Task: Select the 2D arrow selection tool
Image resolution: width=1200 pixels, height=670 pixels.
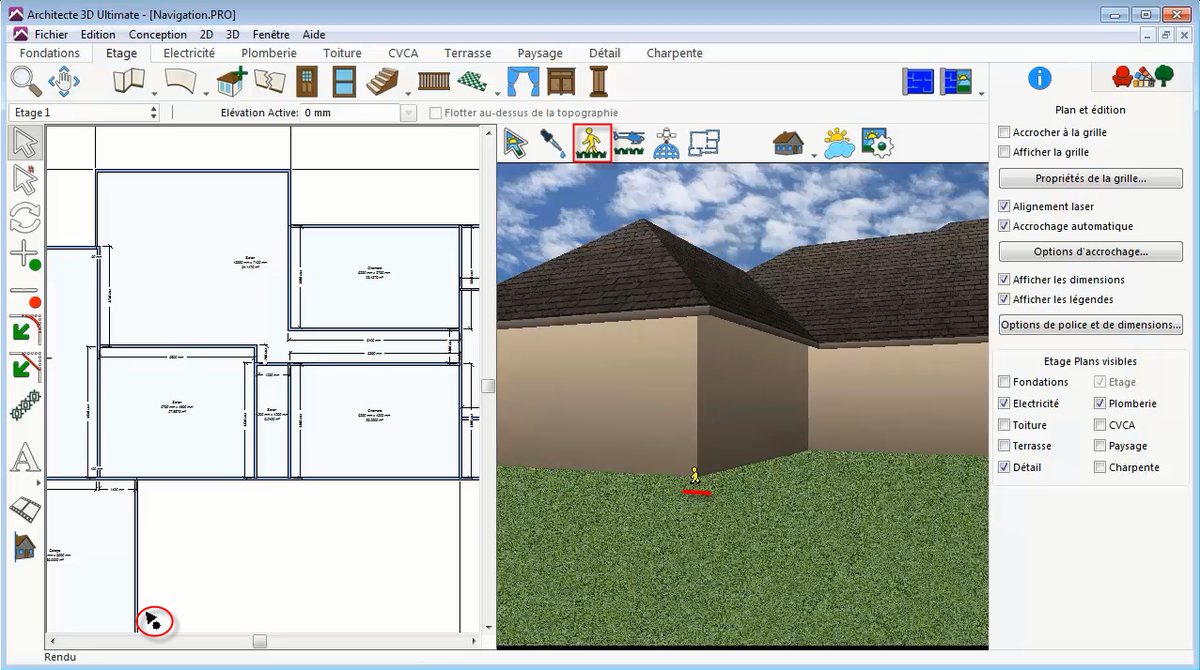Action: [25, 143]
